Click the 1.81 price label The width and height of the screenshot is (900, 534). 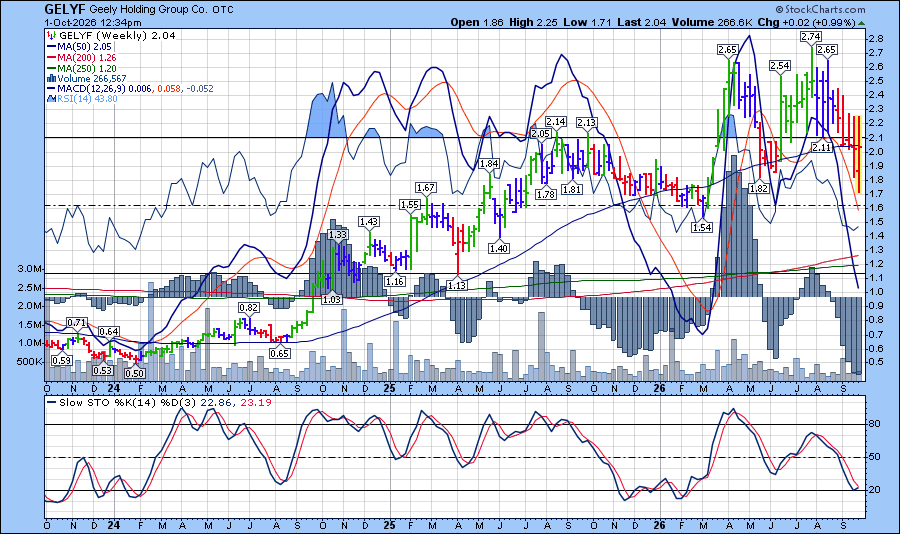click(572, 189)
